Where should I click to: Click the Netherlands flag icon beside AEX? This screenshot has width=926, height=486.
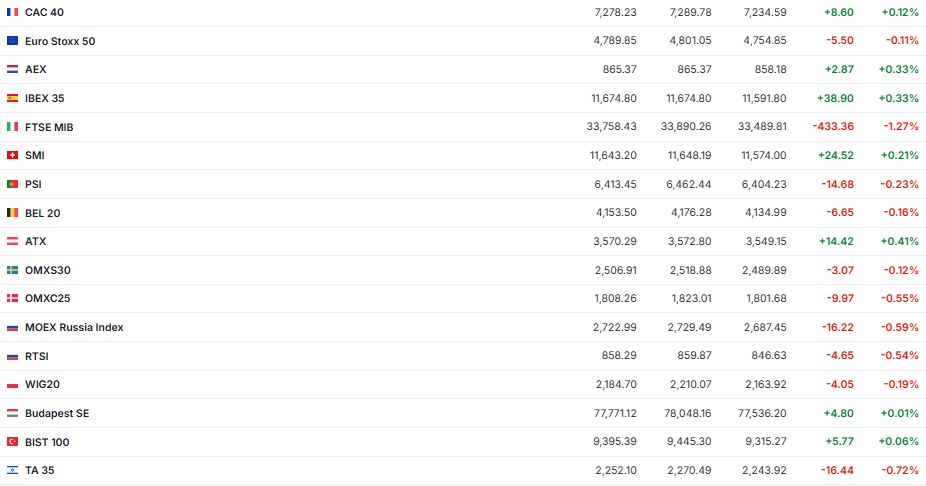[x=12, y=70]
